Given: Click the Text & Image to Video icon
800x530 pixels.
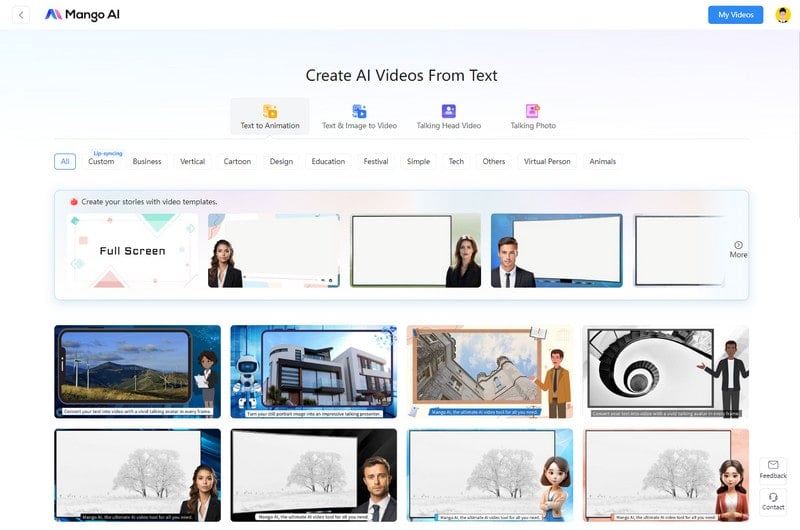Looking at the screenshot, I should [x=359, y=111].
